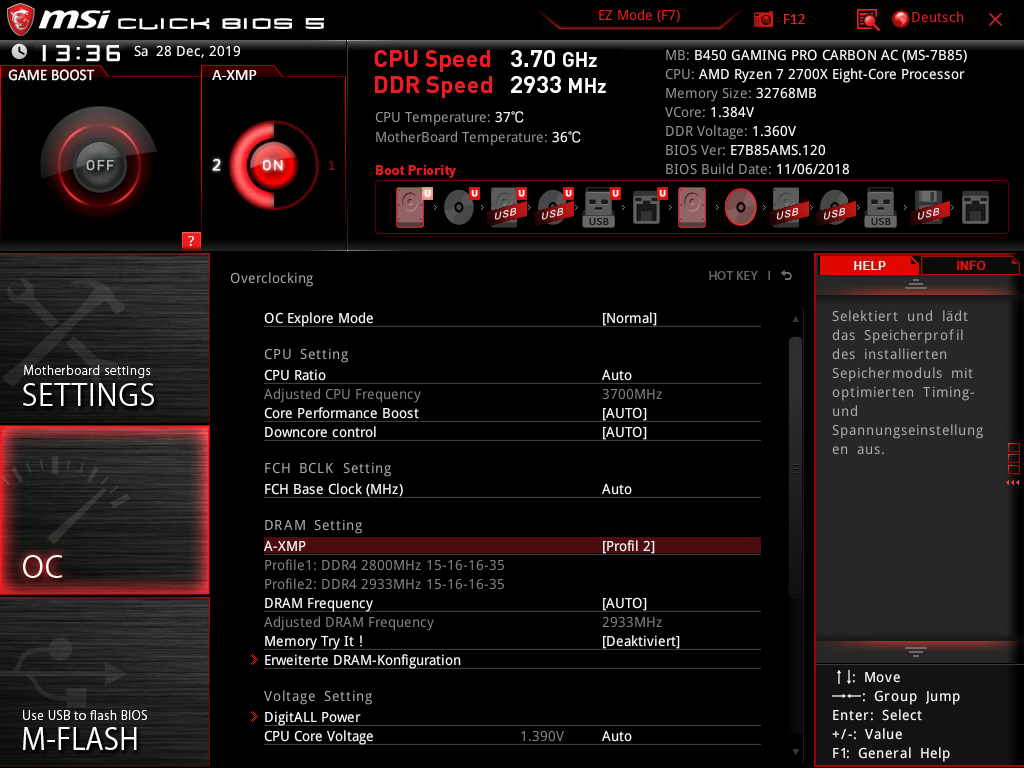Click the clock icon beside the time
This screenshot has width=1024, height=768.
[x=20, y=51]
